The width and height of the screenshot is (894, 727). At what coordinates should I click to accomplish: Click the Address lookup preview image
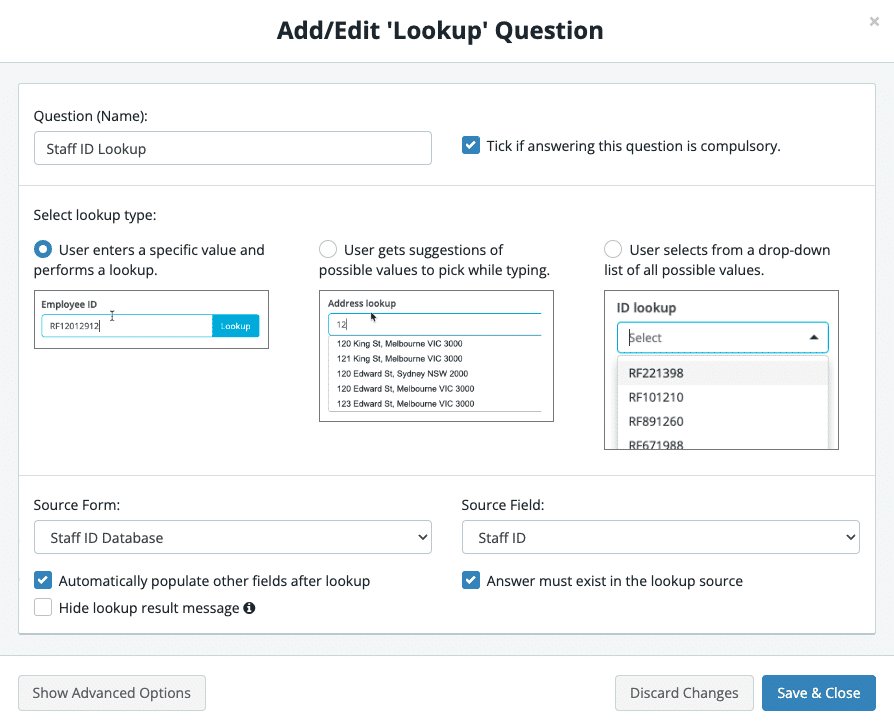pos(436,356)
